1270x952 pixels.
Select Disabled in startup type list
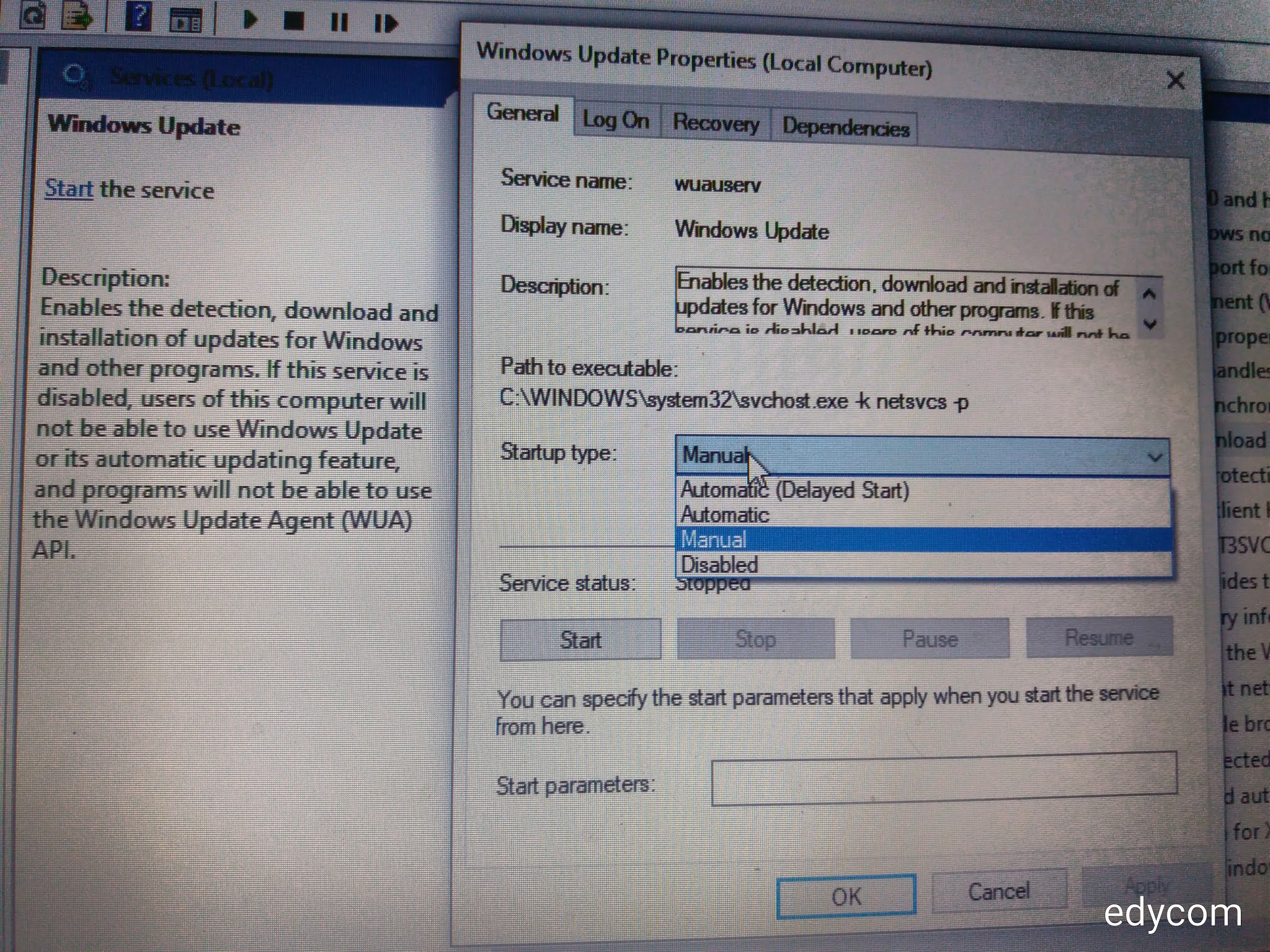(x=719, y=565)
